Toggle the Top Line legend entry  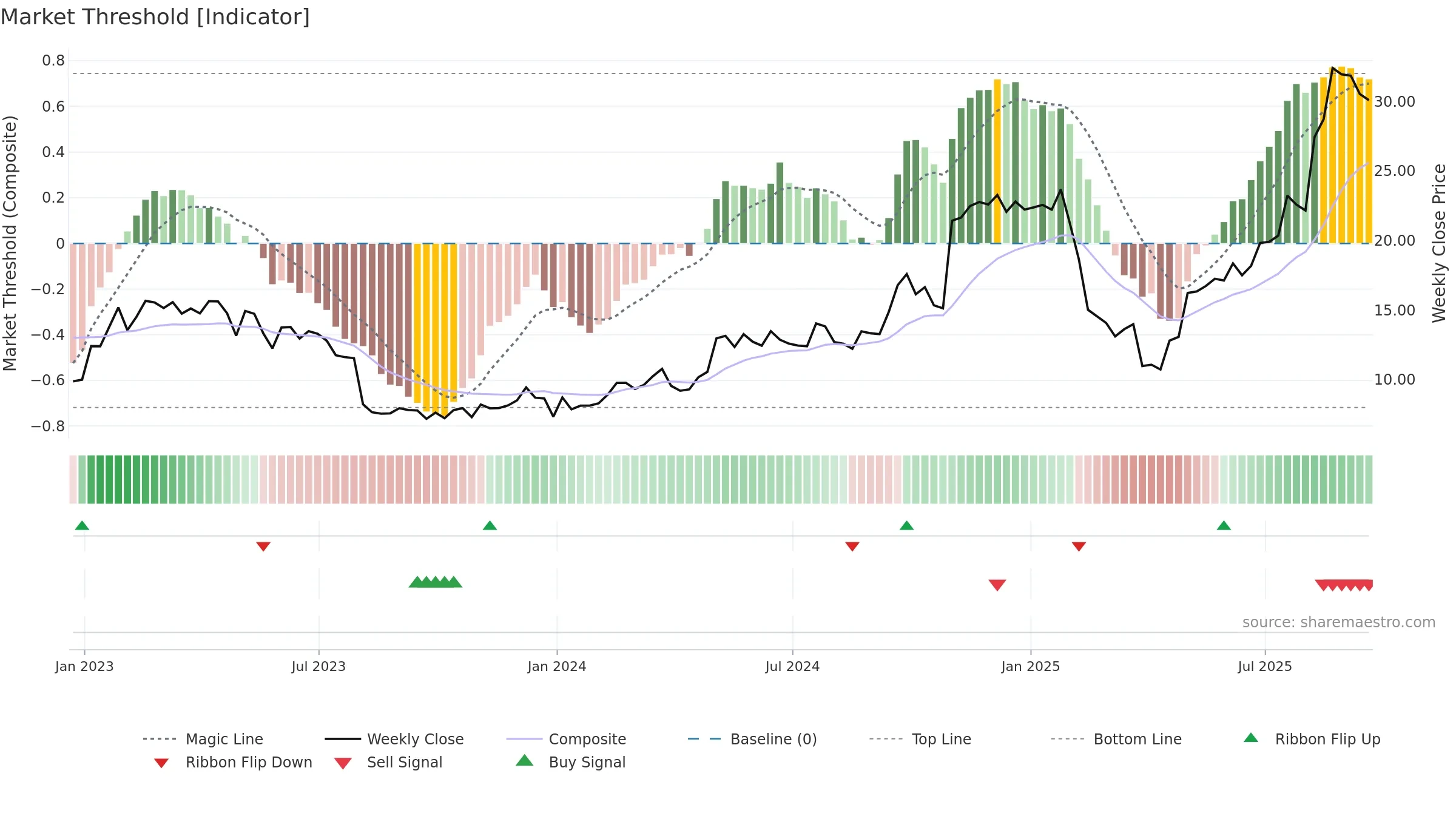(920, 739)
